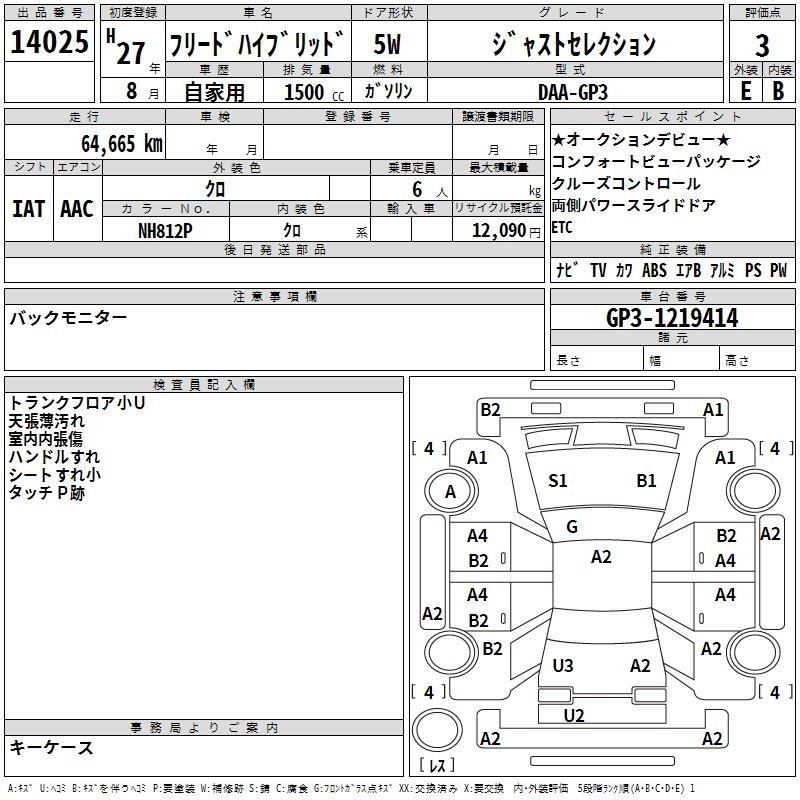The image size is (800, 800).
Task: Select the ナビ equipment indicator
Action: tap(566, 270)
